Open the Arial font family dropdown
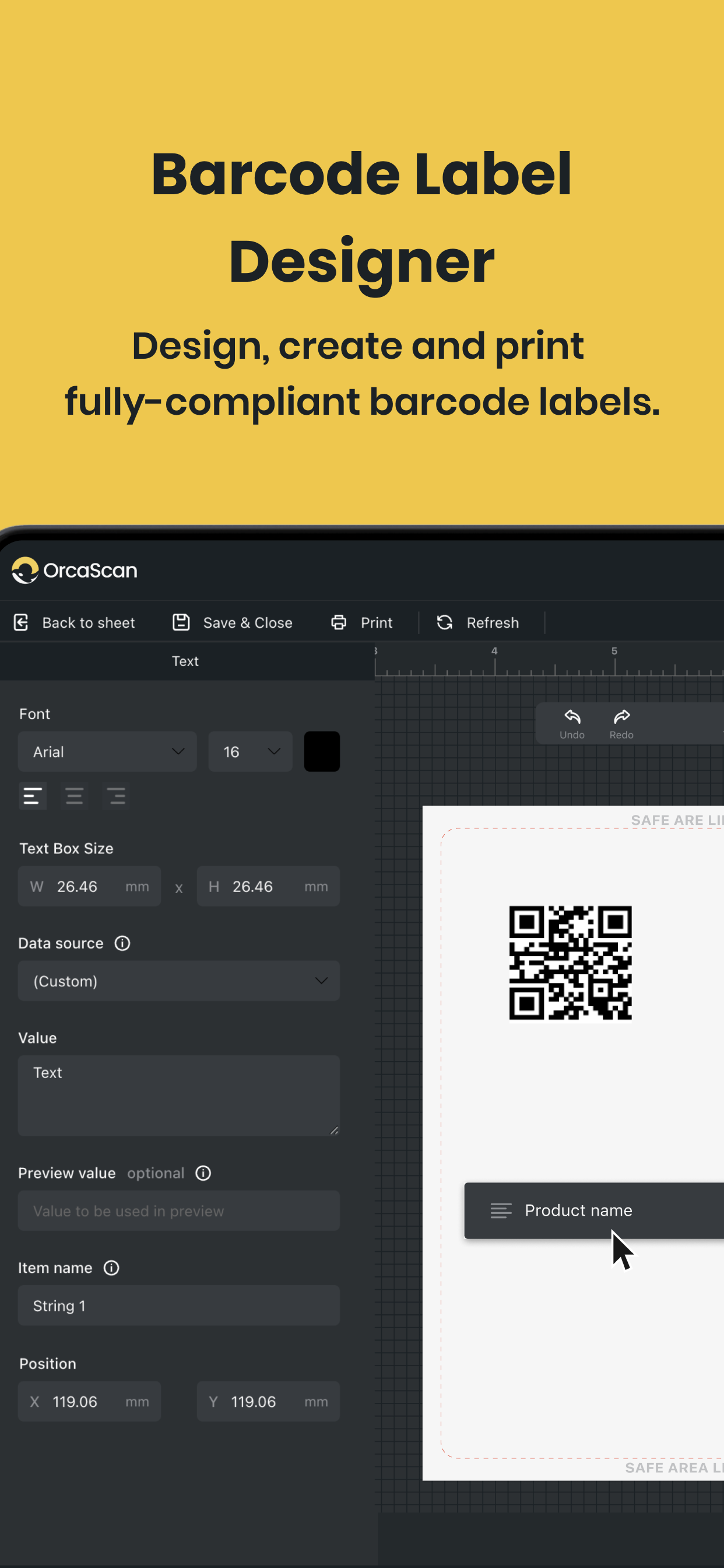Viewport: 724px width, 1568px height. tap(107, 752)
